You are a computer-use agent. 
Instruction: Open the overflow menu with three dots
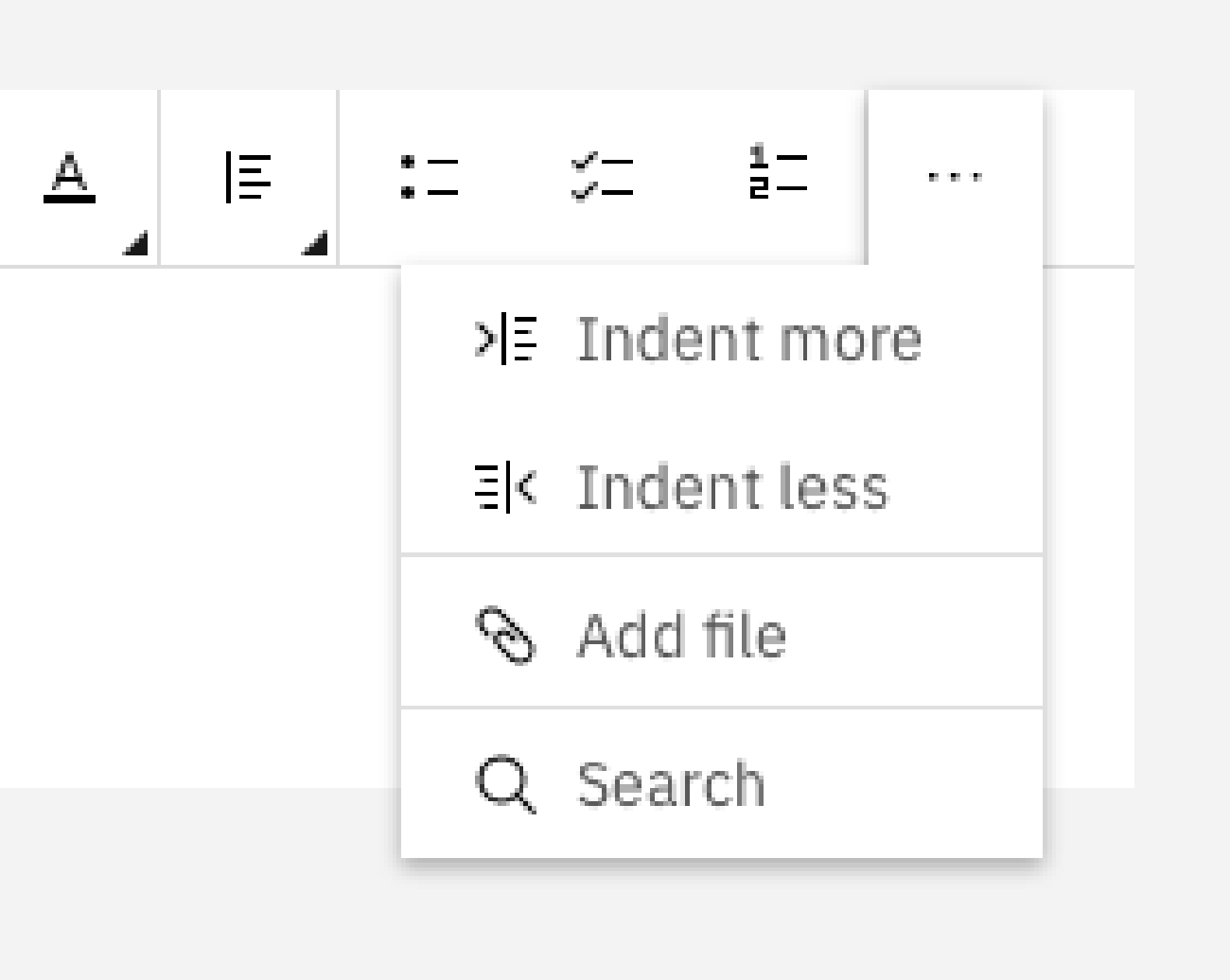(x=956, y=175)
